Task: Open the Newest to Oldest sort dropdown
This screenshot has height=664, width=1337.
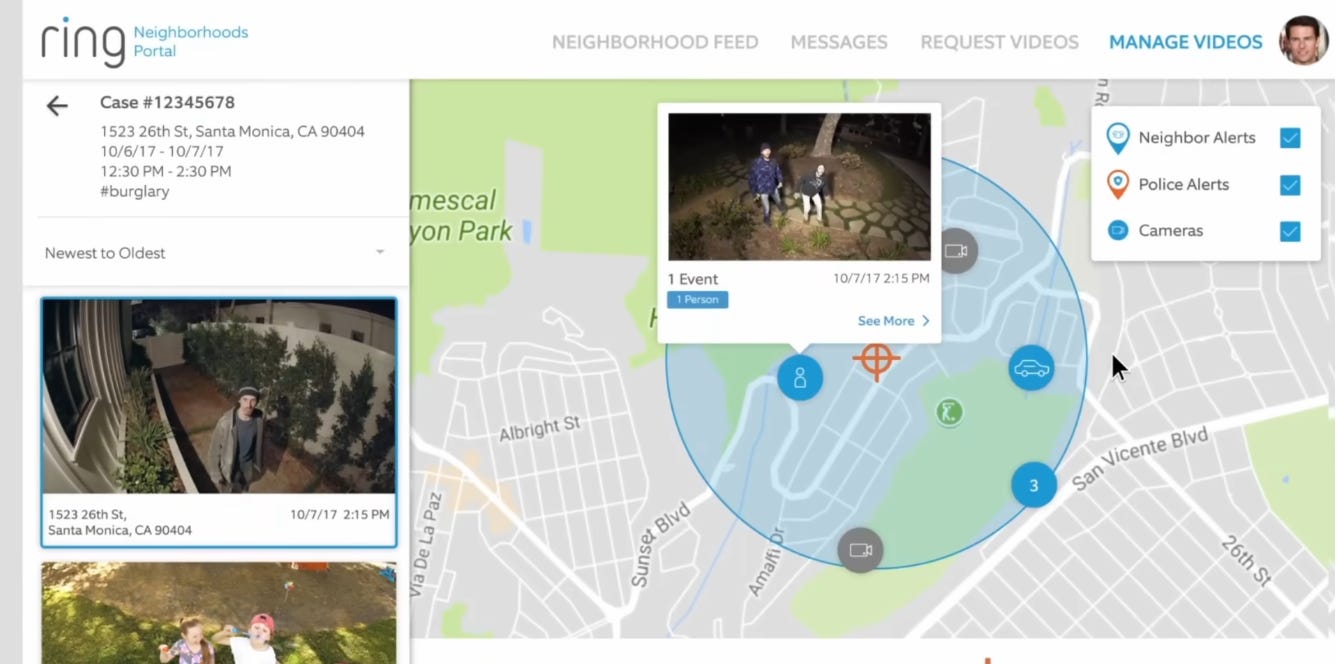Action: pos(216,253)
